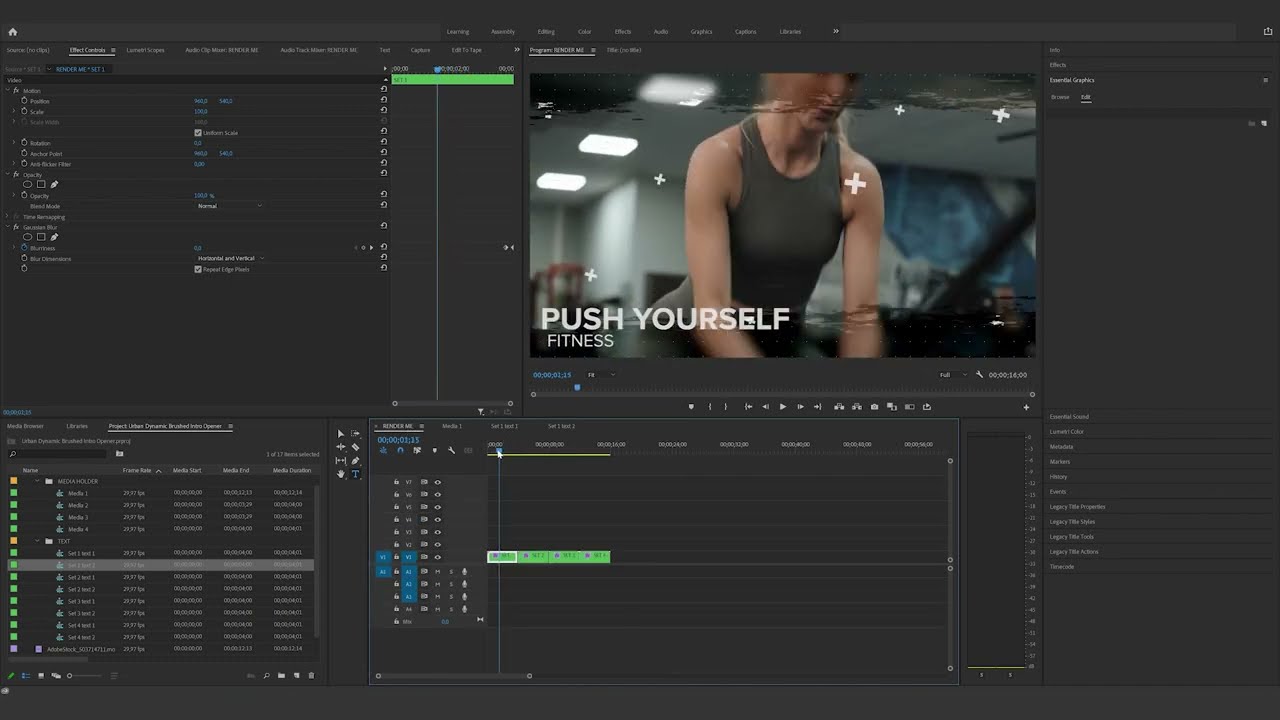Select the Pen tool in tools panel
Screen dimensions: 1280x720
(x=355, y=461)
